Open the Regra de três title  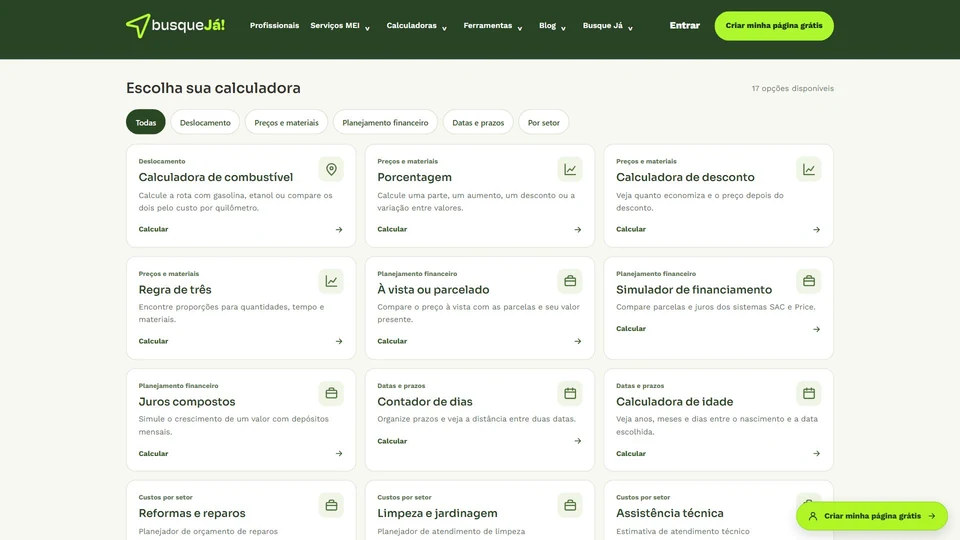[175, 290]
